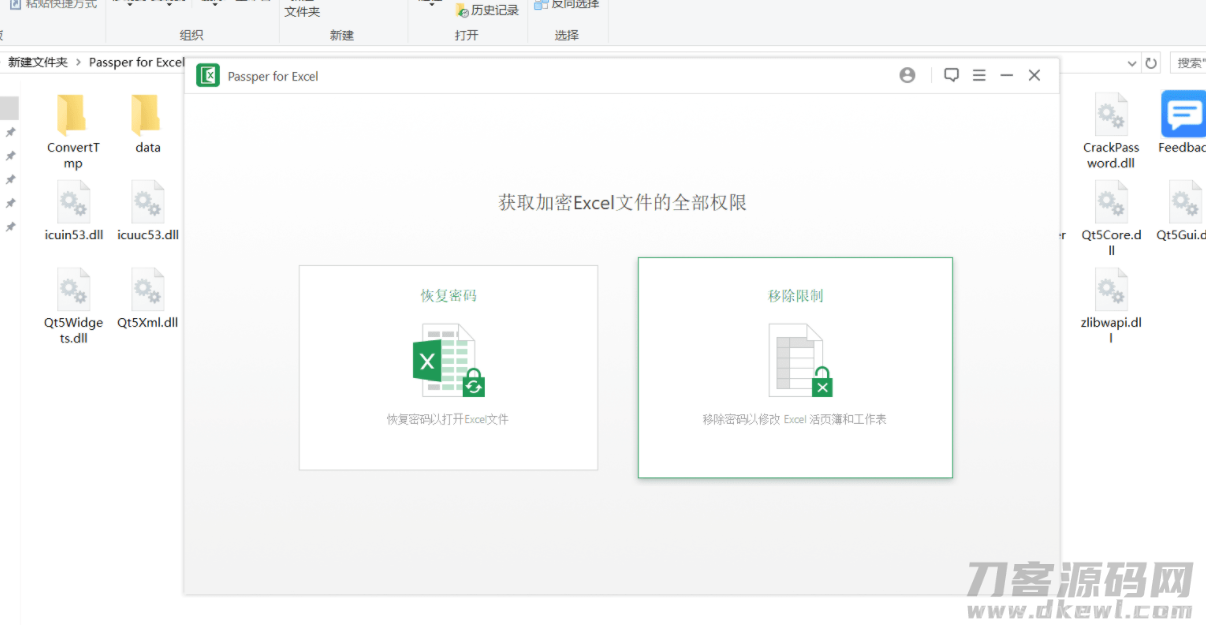Screen dimensions: 1206x625
Task: Open the feedback chat bubble icon in Passper
Action: [952, 75]
